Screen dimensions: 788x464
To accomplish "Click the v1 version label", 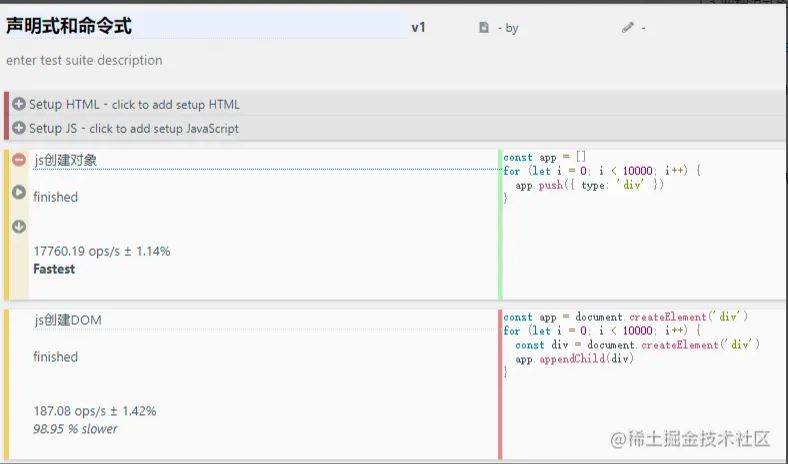I will click(x=418, y=28).
